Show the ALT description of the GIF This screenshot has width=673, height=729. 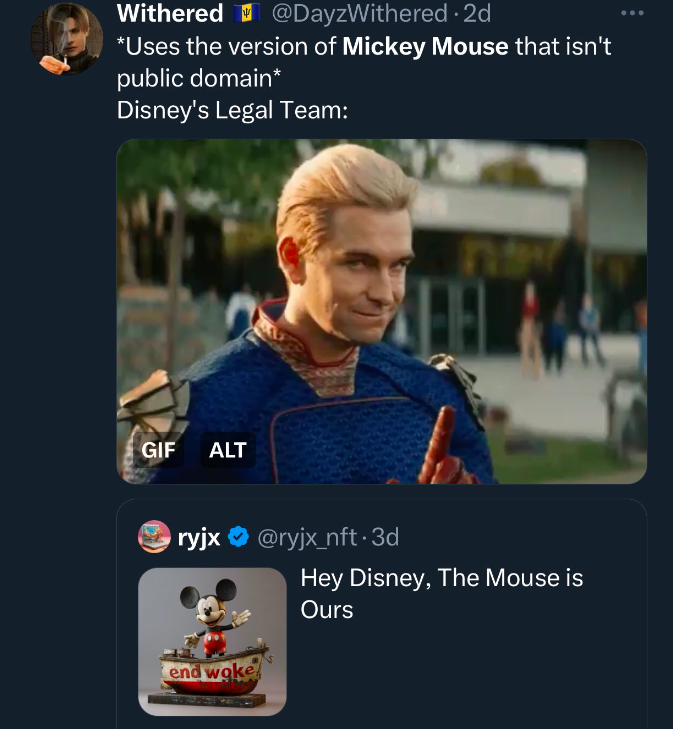227,450
